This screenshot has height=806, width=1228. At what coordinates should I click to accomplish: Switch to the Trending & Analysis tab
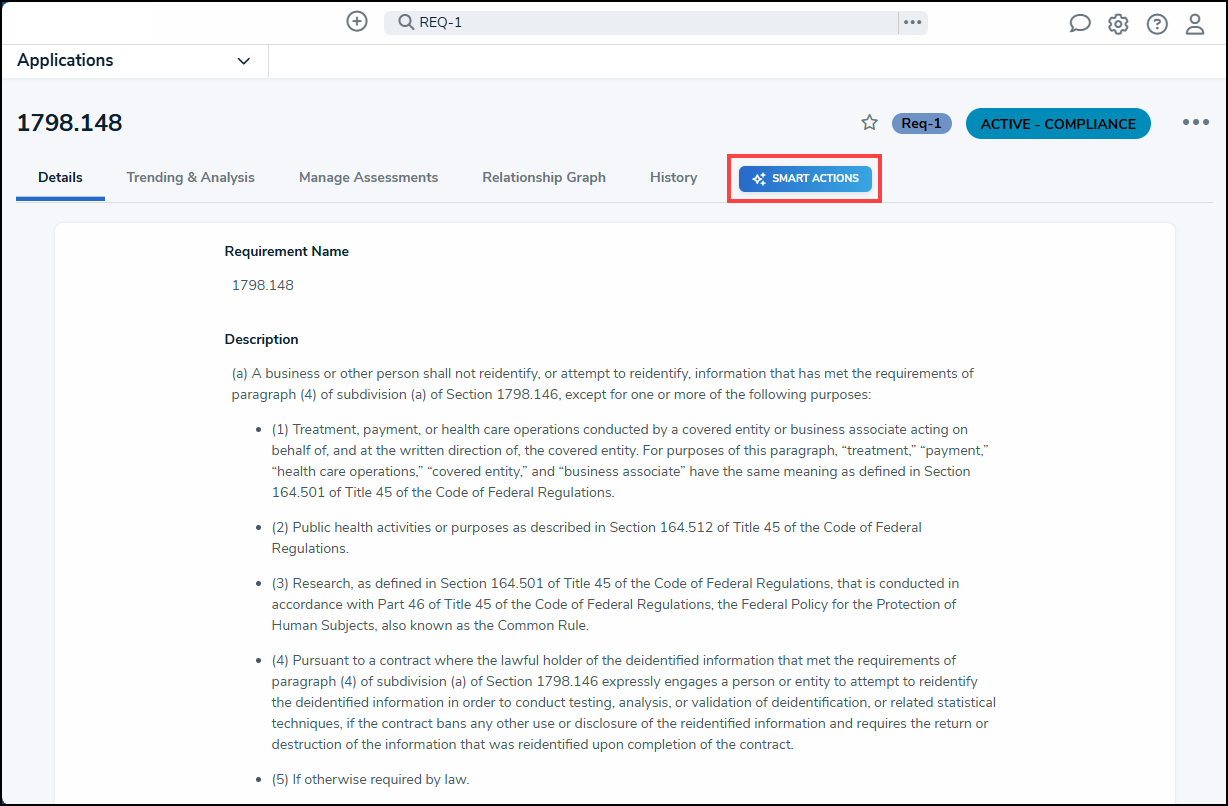190,177
